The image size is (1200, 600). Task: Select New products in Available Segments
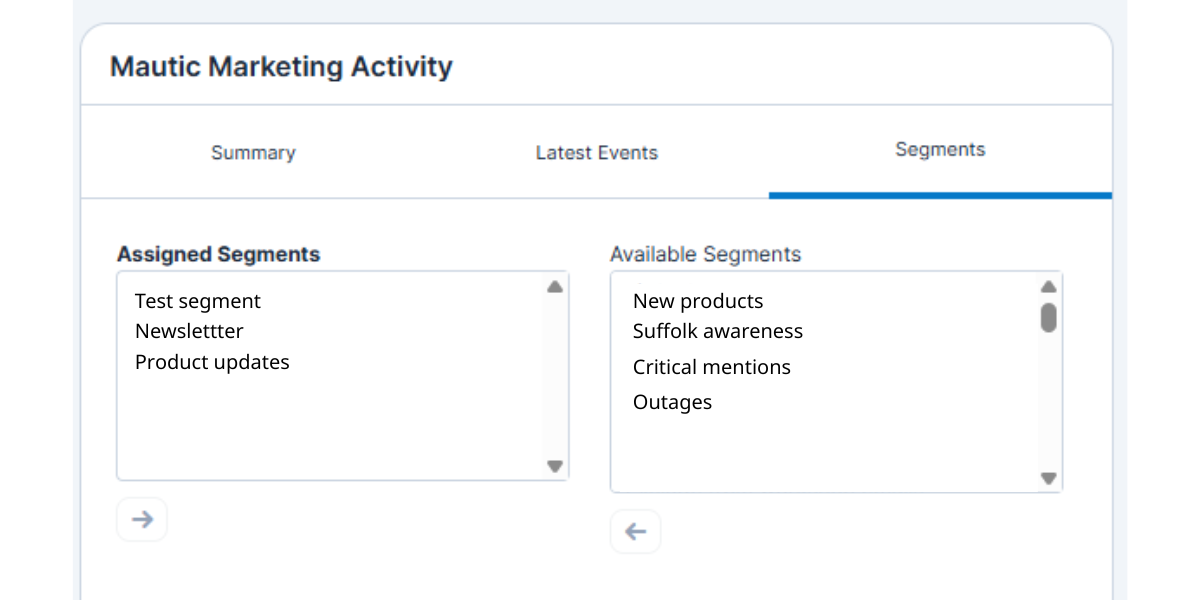click(698, 301)
